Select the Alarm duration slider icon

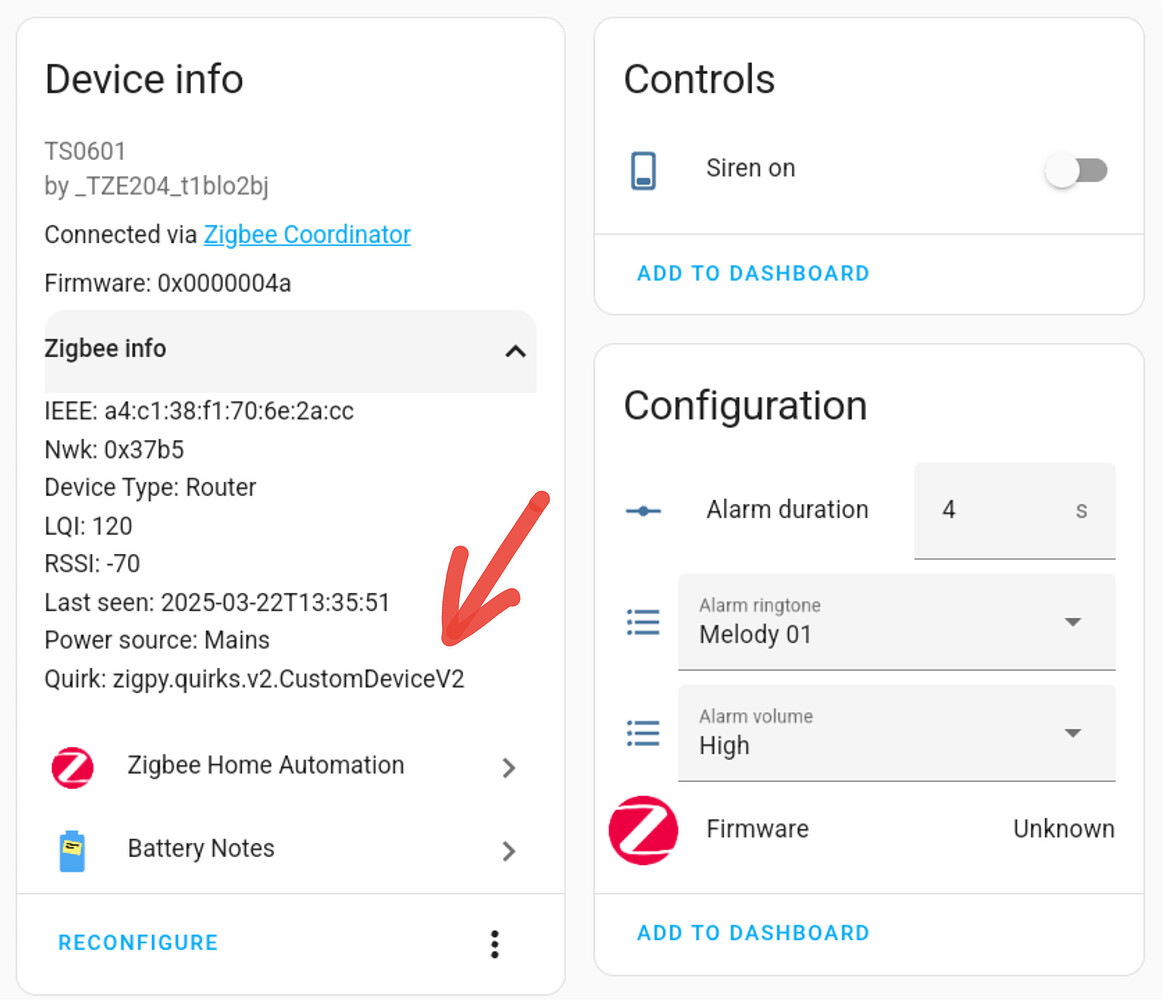tap(643, 511)
